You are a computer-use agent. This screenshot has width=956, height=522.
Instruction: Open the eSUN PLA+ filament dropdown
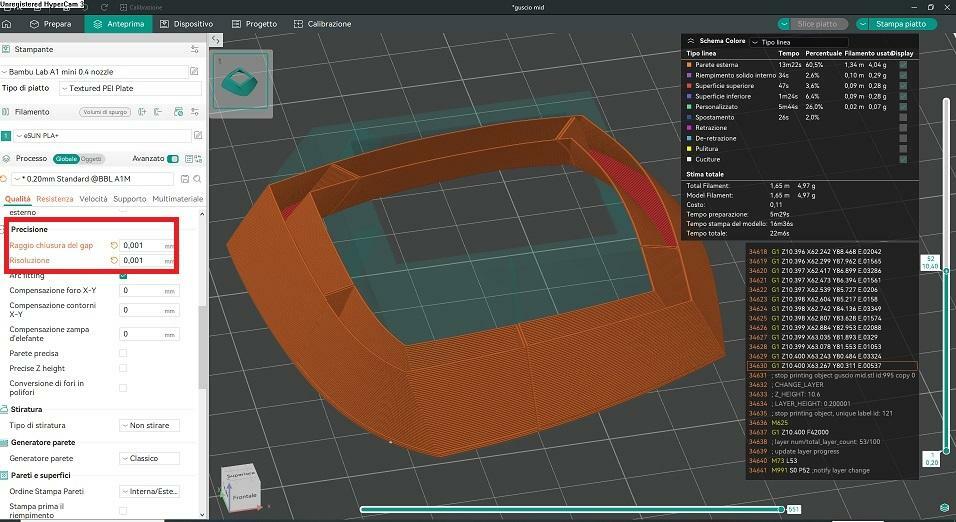(x=102, y=135)
